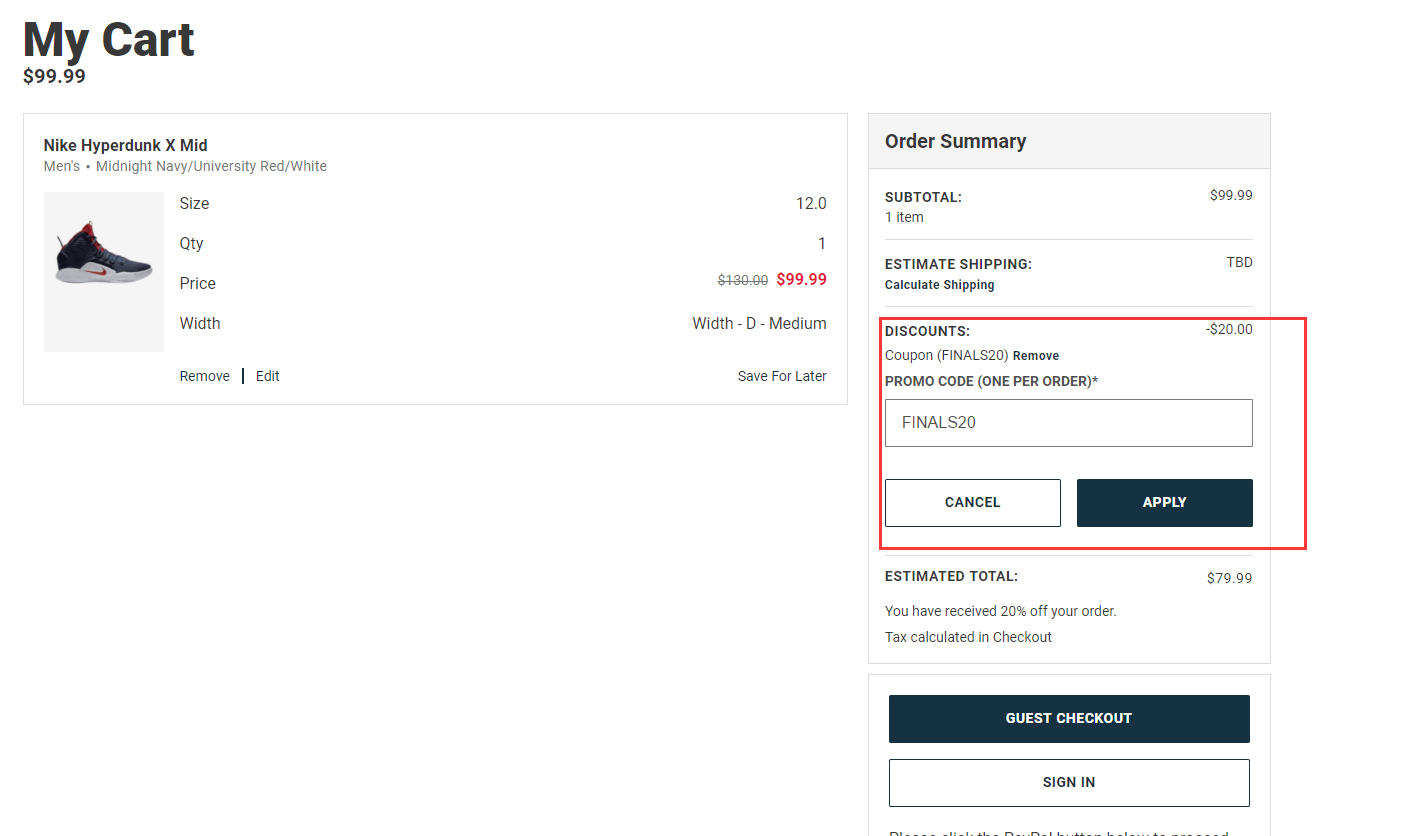Viewport: 1409px width, 836px height.
Task: Click the My Cart page heading
Action: (x=109, y=40)
